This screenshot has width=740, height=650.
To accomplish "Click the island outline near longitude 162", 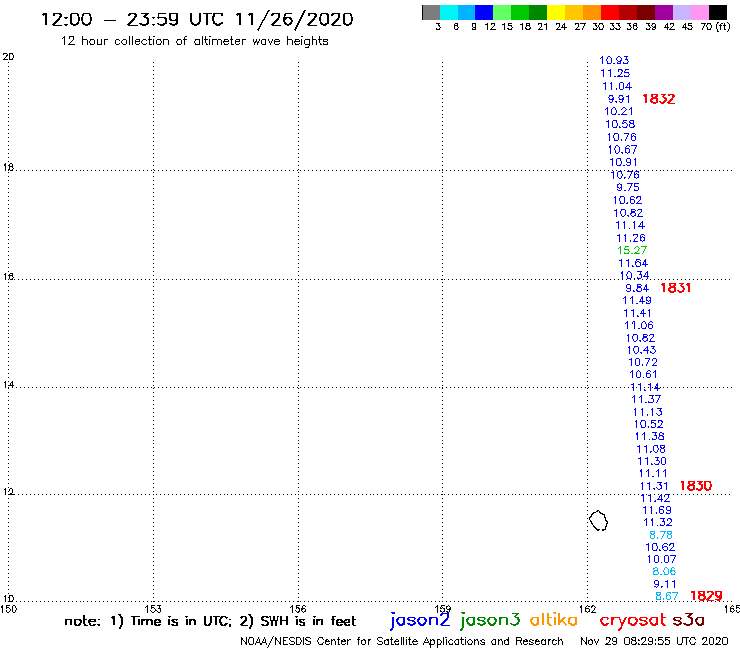I will (x=598, y=520).
